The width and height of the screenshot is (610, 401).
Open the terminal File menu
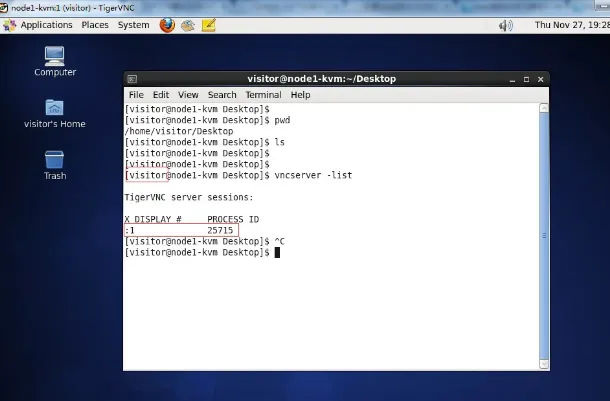(136, 95)
